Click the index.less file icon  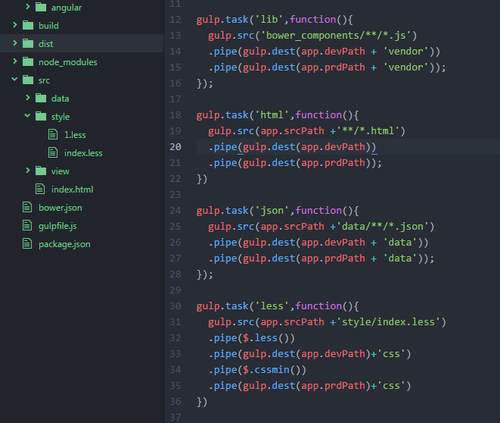(53, 153)
